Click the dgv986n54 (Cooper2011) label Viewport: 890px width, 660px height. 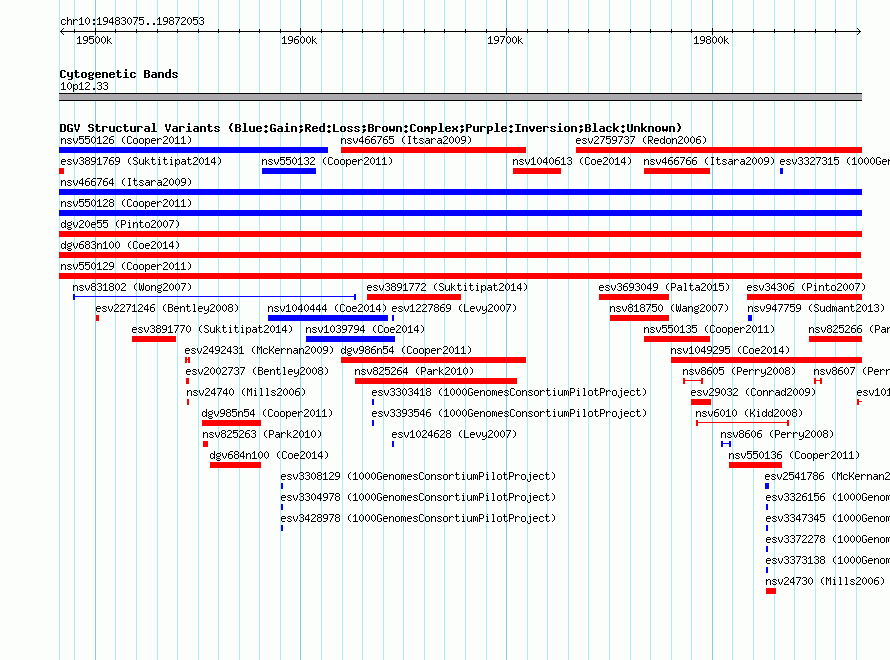click(406, 350)
